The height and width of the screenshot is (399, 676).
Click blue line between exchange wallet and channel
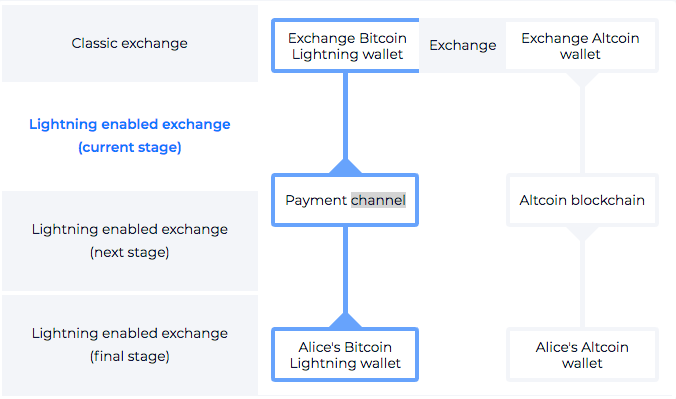point(345,116)
